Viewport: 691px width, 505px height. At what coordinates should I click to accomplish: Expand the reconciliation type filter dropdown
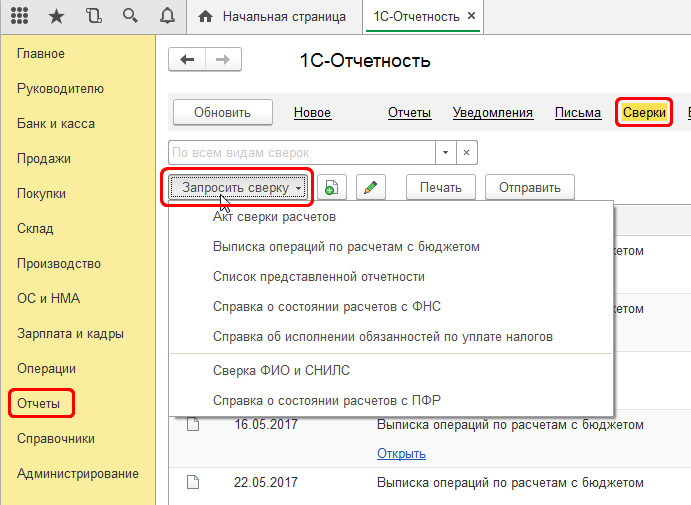pos(446,153)
